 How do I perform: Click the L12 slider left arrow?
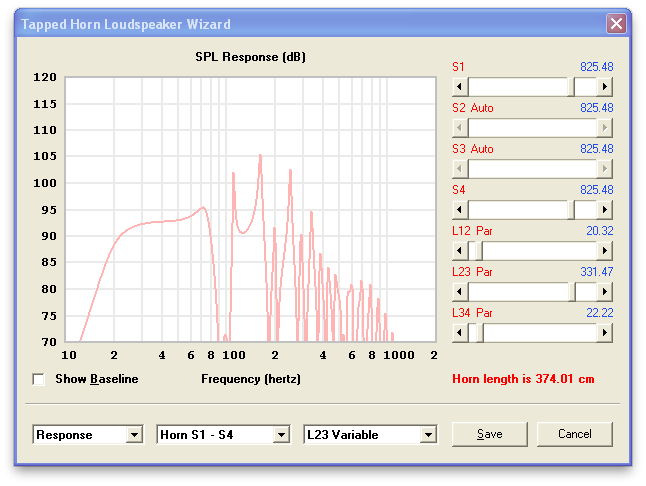(x=460, y=250)
